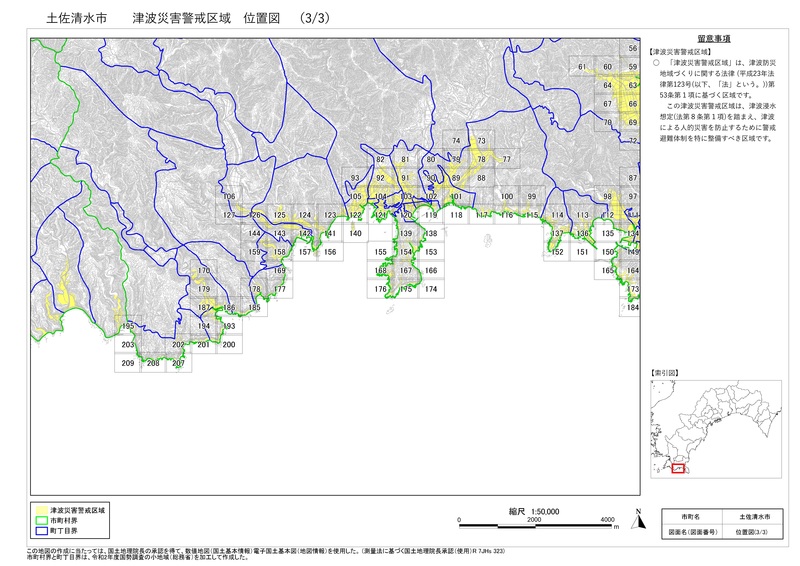Select map grid cell 155
Viewport: 800px width, 566px height.
click(380, 252)
